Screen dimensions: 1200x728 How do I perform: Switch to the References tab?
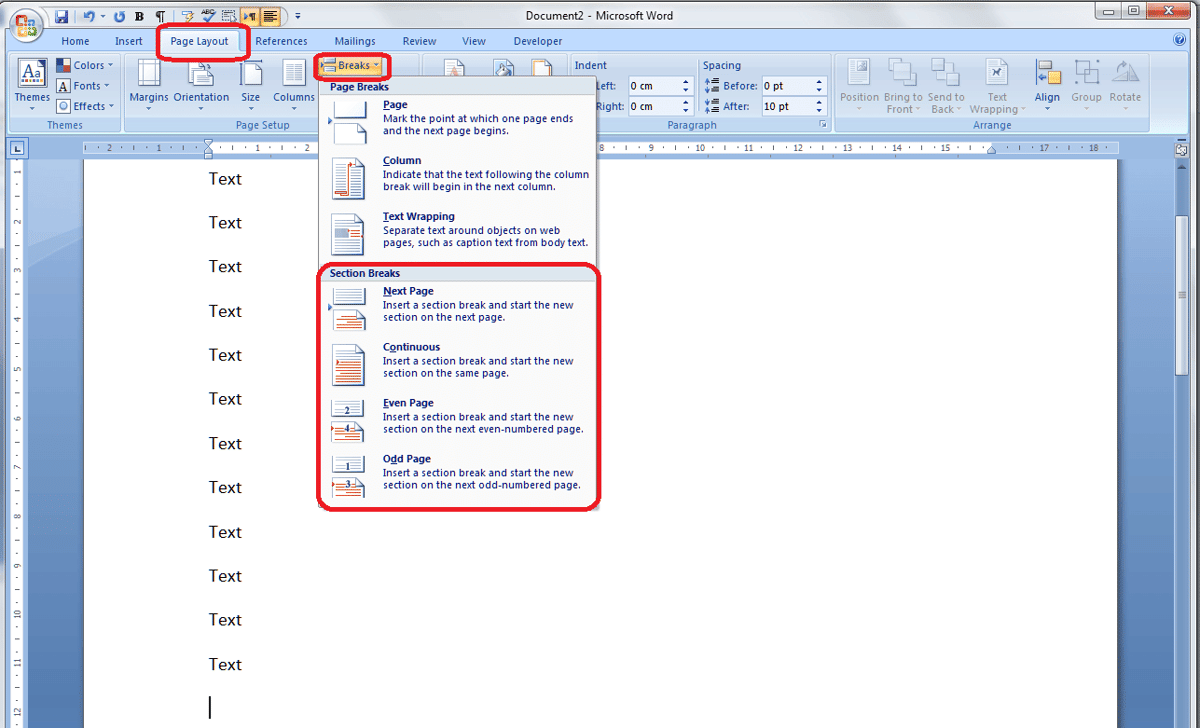tap(281, 41)
